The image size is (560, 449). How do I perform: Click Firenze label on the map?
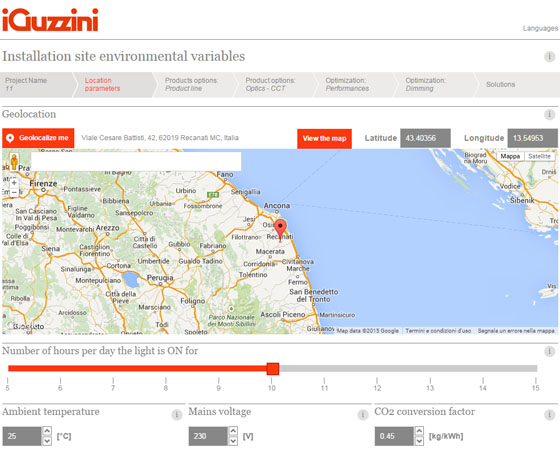pyautogui.click(x=44, y=184)
